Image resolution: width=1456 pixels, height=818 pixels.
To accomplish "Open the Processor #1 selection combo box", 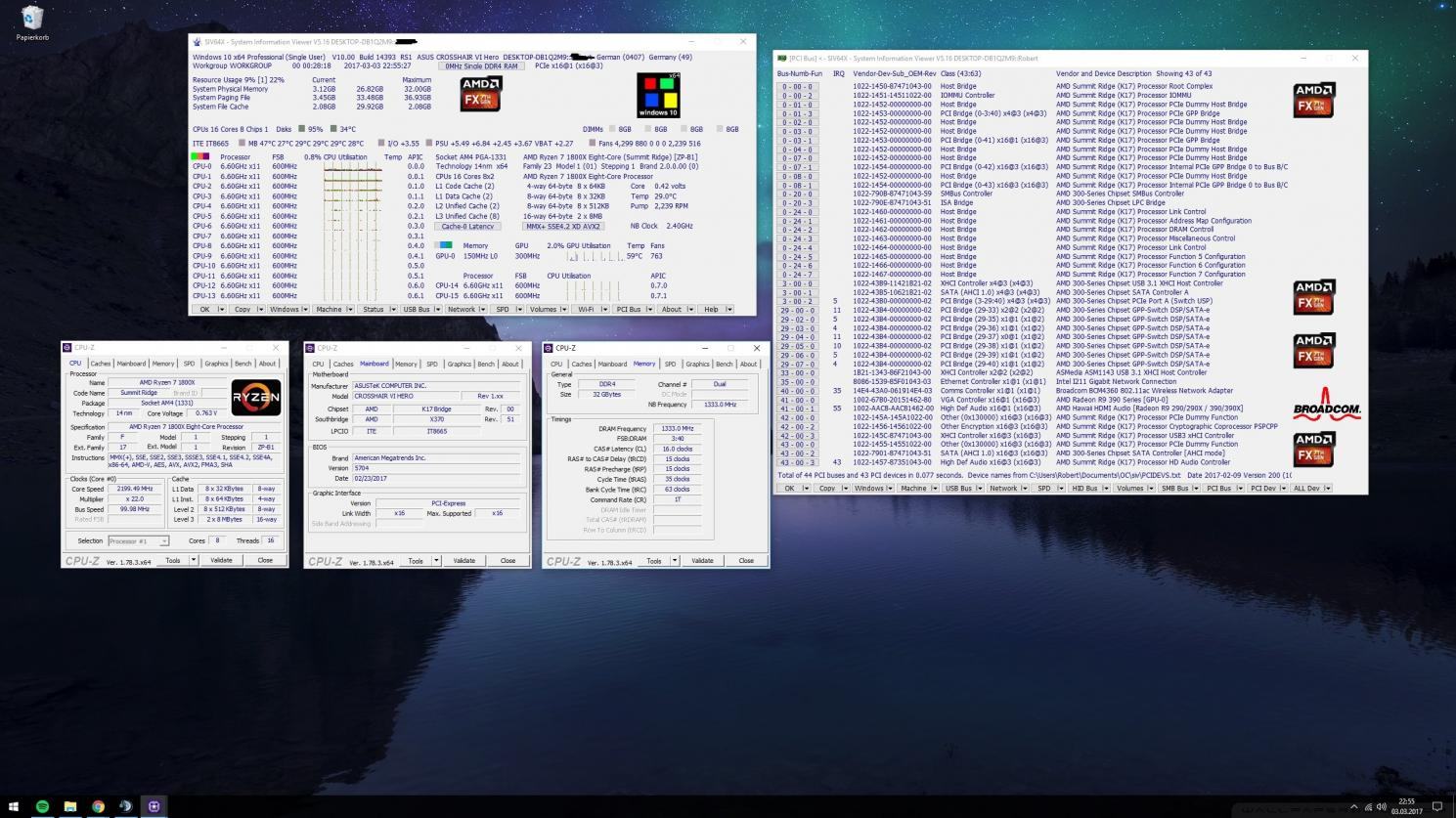I will point(138,540).
